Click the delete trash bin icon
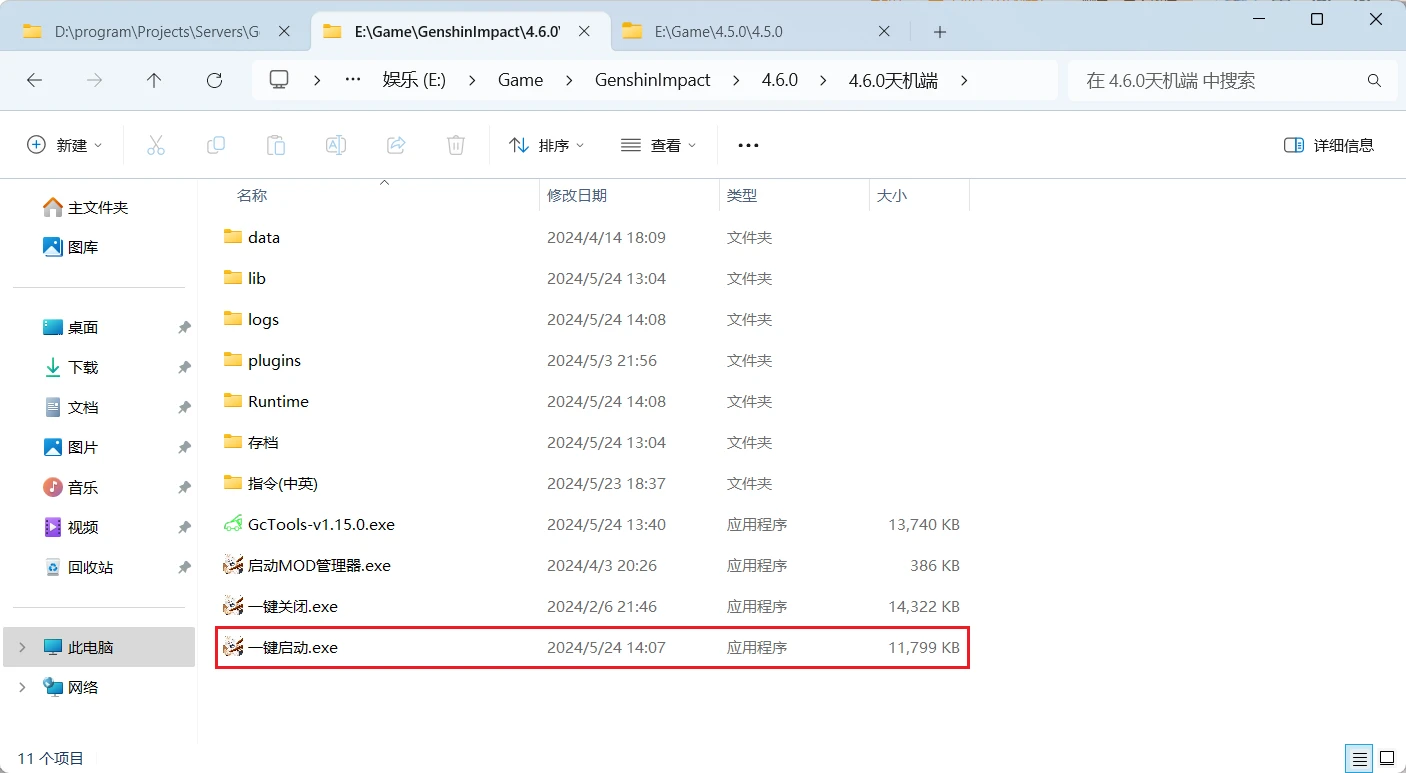 click(x=456, y=145)
